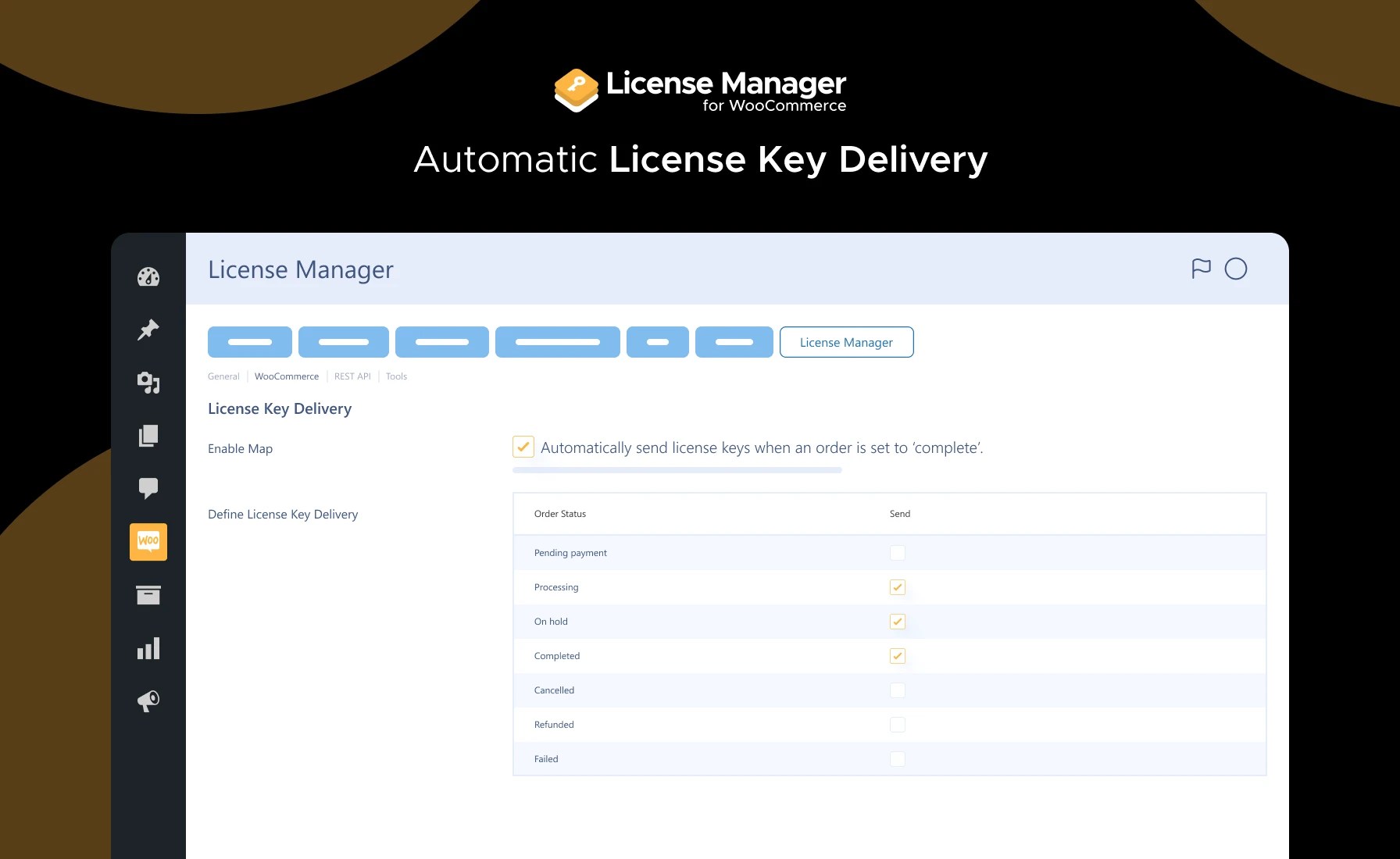
Task: Click the License Manager button
Action: pos(846,342)
